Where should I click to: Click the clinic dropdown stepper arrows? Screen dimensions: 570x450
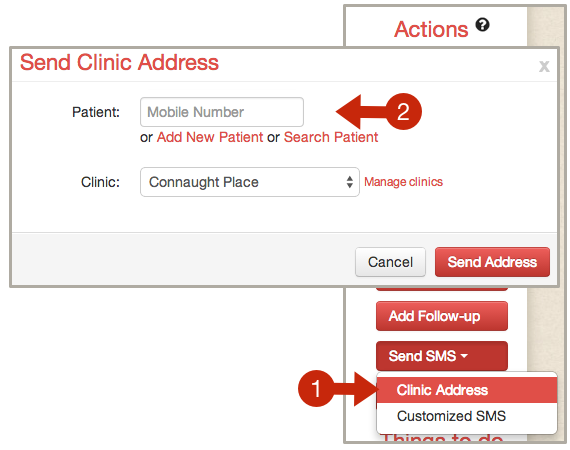[x=350, y=182]
